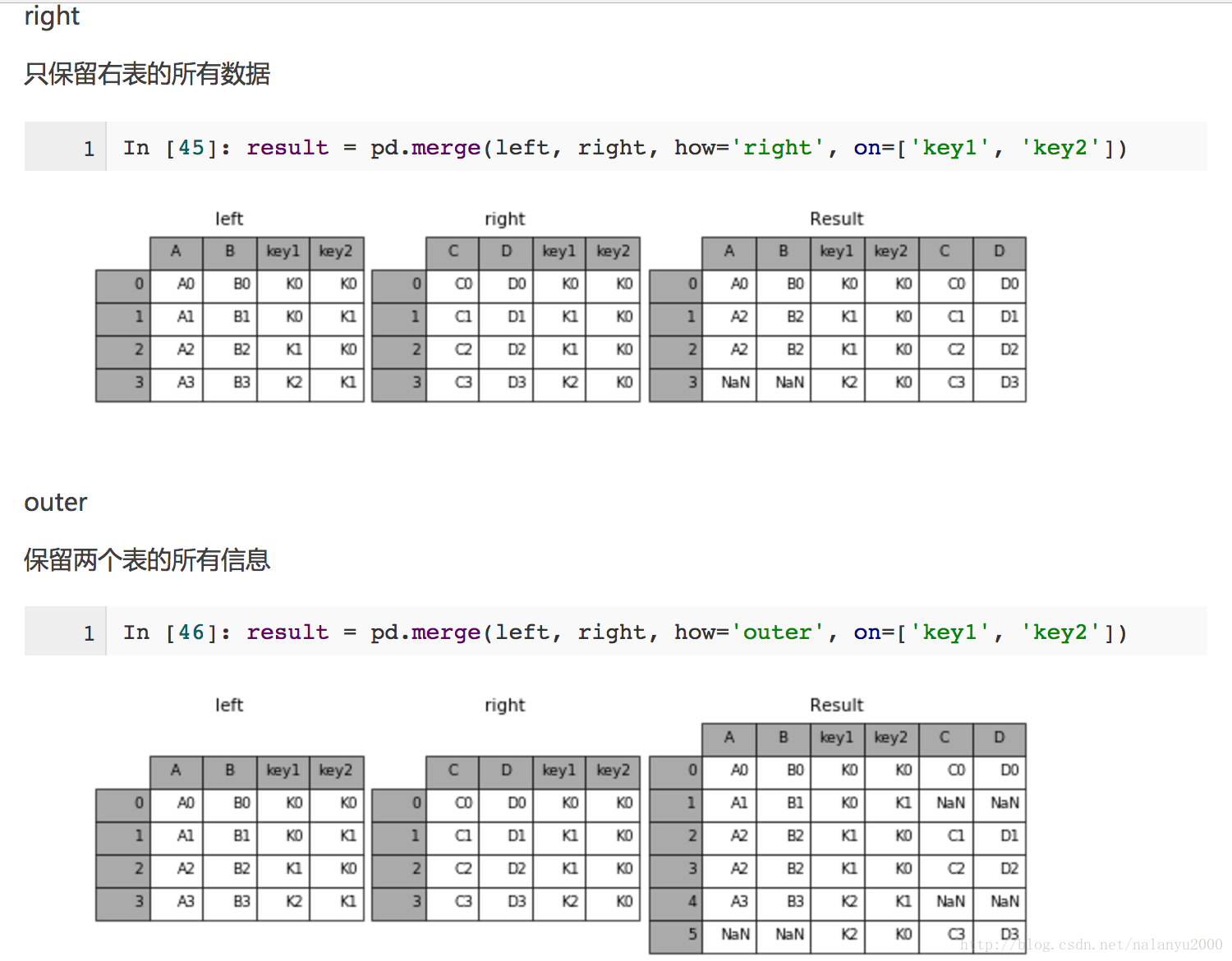Click line number 1 of the In [45] code block

[89, 149]
